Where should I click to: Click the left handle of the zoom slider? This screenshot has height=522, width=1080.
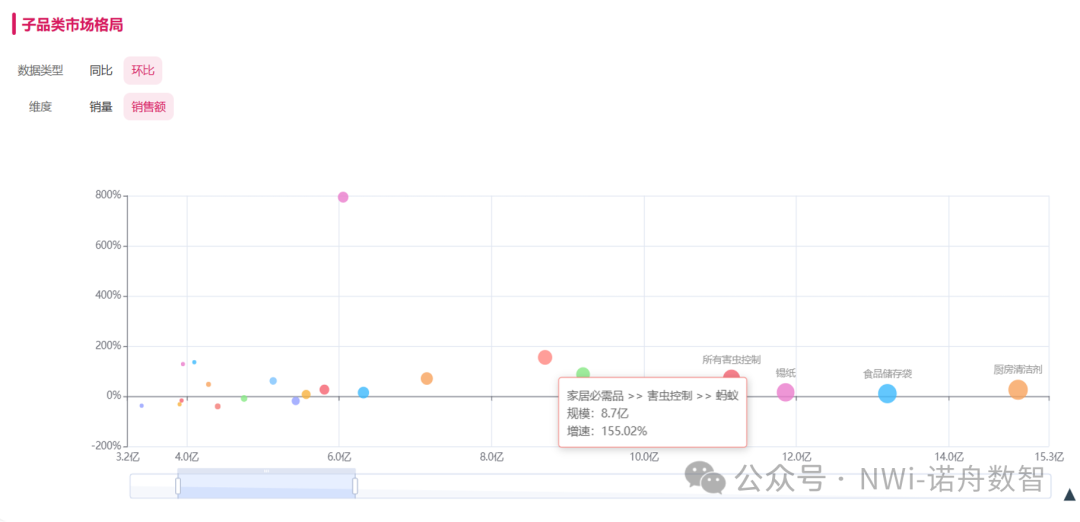tap(178, 486)
